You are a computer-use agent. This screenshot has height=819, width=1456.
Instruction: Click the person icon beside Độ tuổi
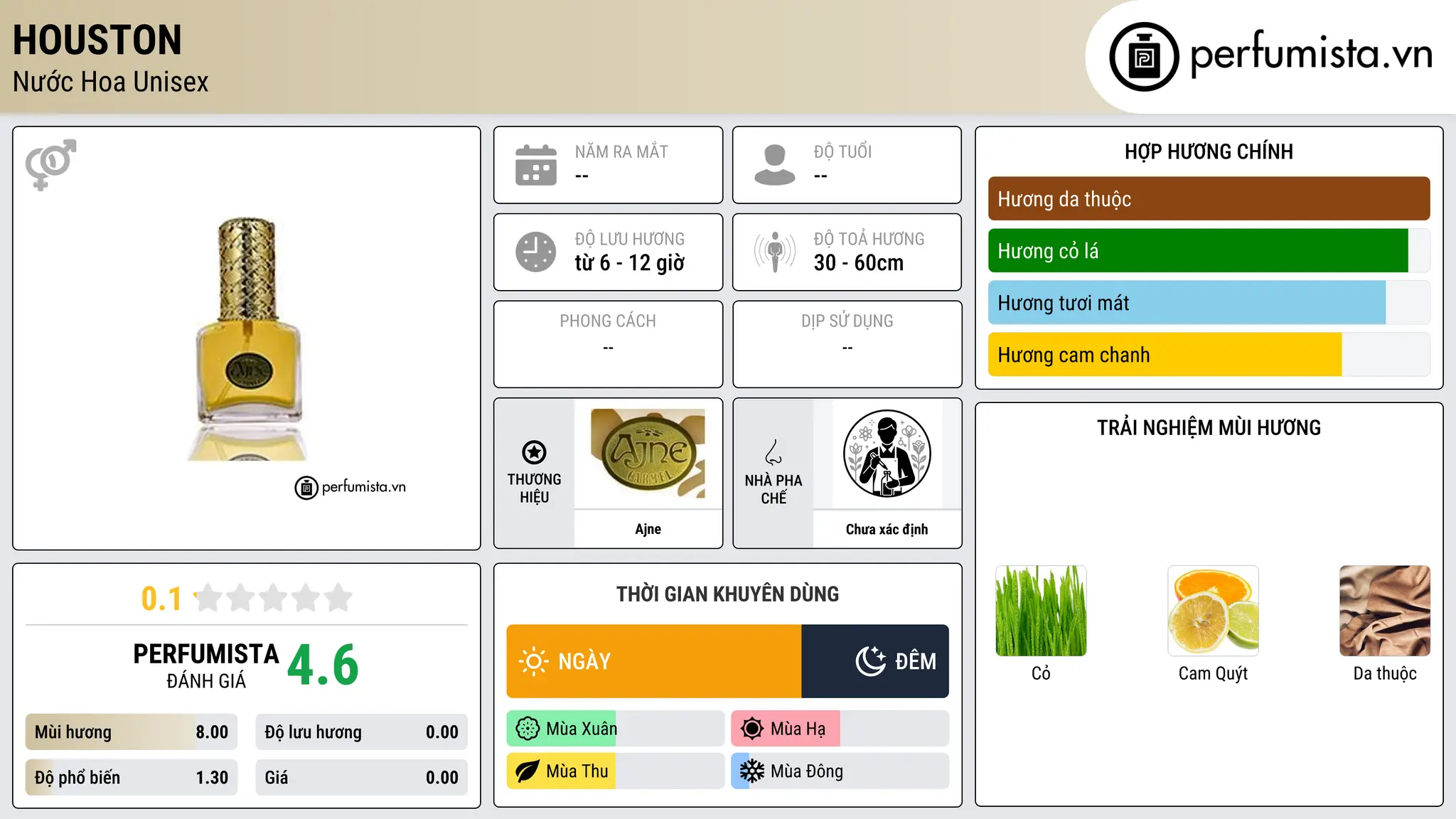pyautogui.click(x=775, y=165)
